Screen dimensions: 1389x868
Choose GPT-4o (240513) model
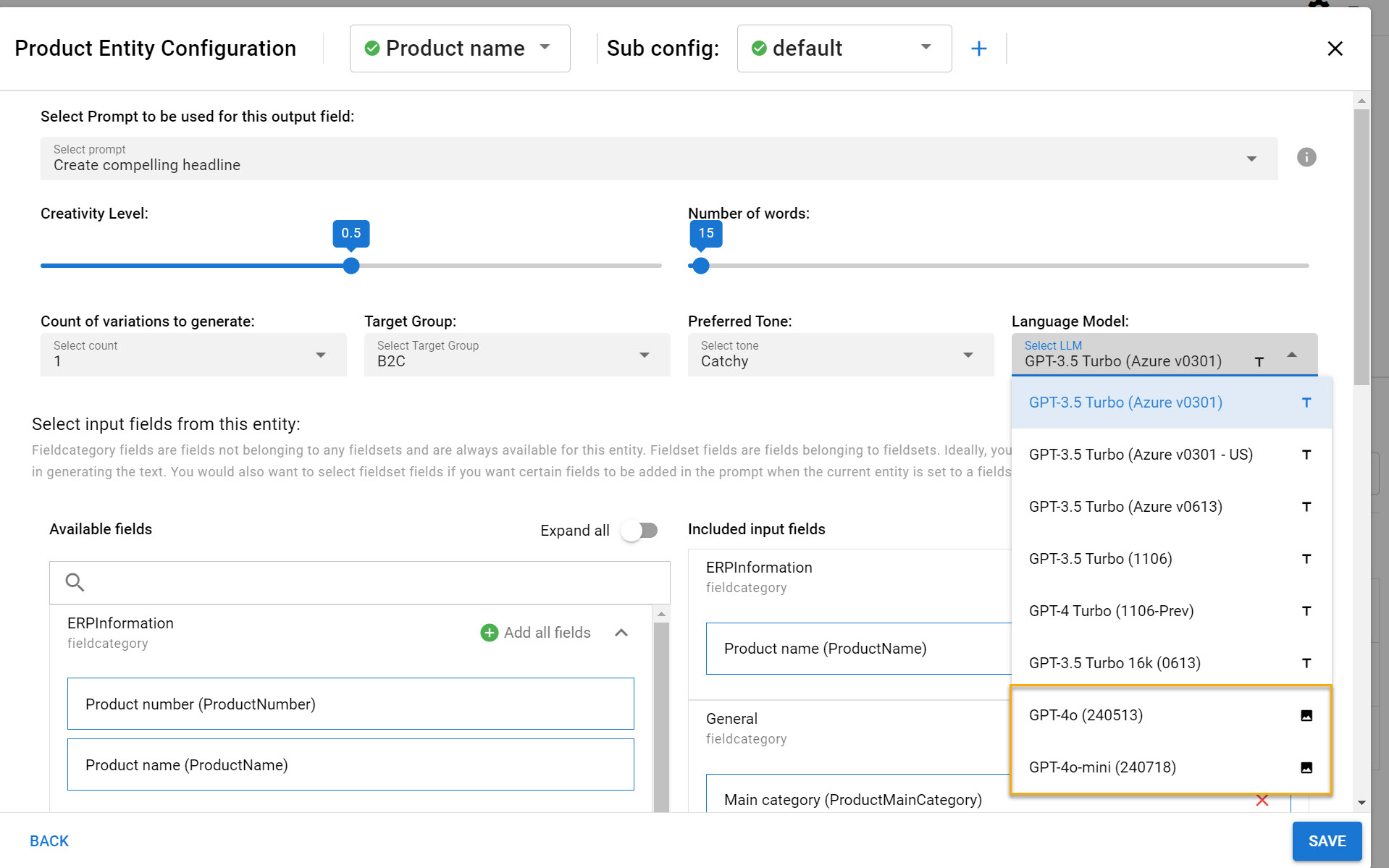(x=1171, y=715)
